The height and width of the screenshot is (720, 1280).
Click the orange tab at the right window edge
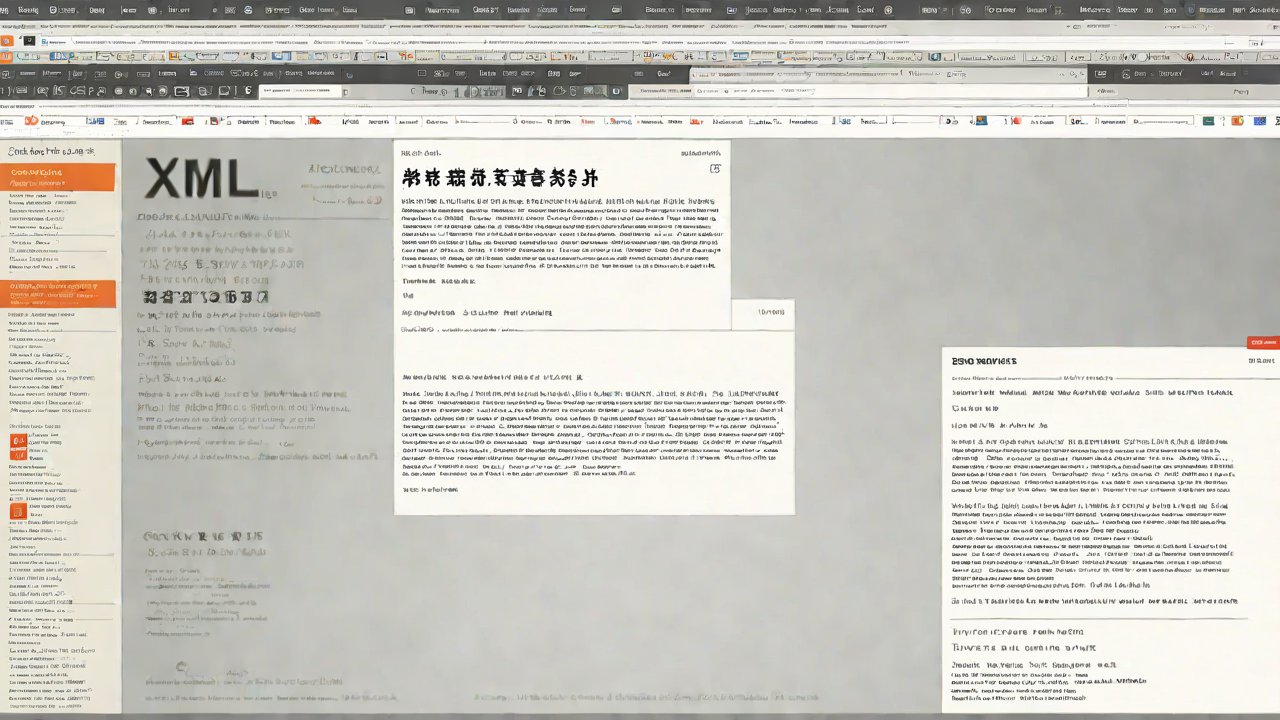point(1263,343)
